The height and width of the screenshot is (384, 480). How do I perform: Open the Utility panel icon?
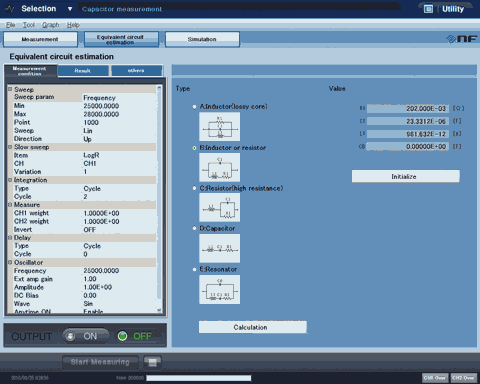click(428, 9)
